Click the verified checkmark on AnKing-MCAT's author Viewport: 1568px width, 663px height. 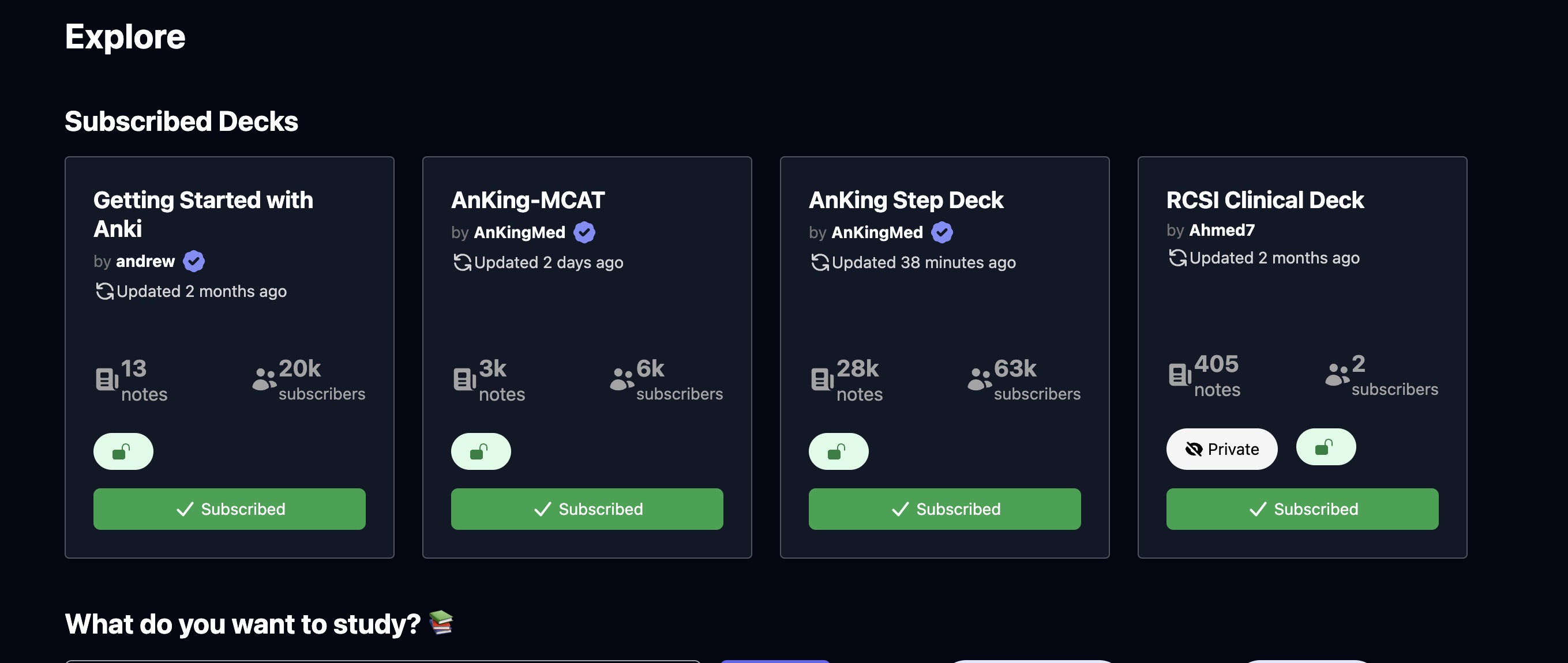pos(584,232)
